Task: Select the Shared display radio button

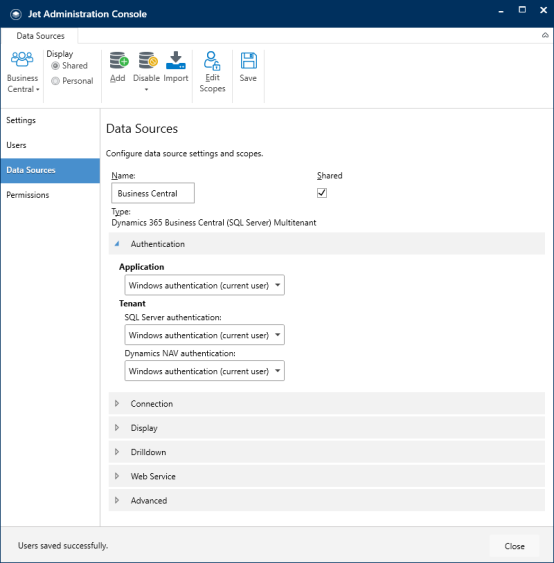Action: point(55,66)
